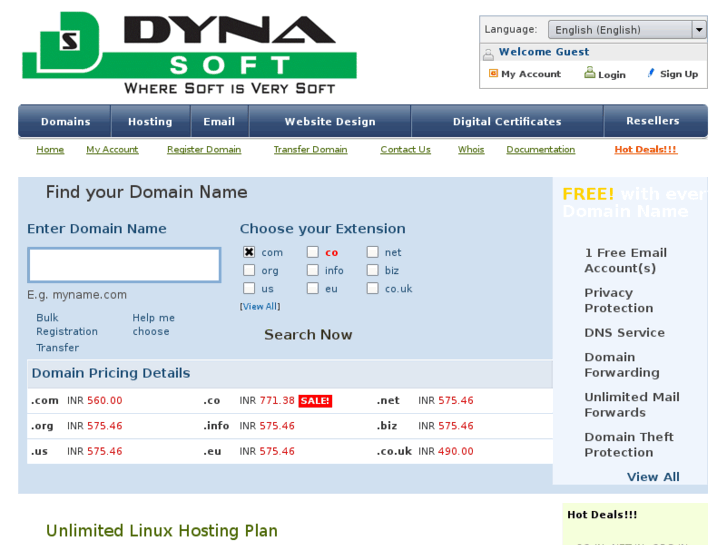The height and width of the screenshot is (545, 727).
Task: Click the Help me choose link
Action: 153,325
